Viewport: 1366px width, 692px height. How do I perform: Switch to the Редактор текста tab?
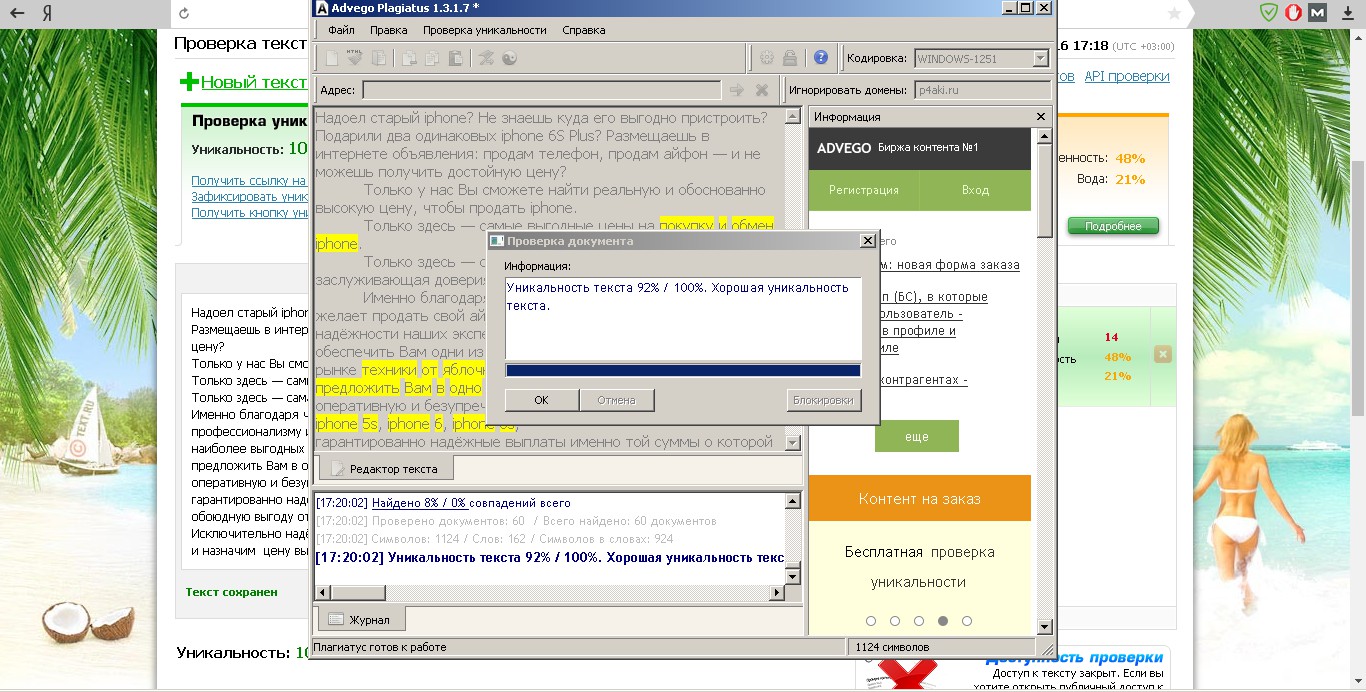pos(386,468)
